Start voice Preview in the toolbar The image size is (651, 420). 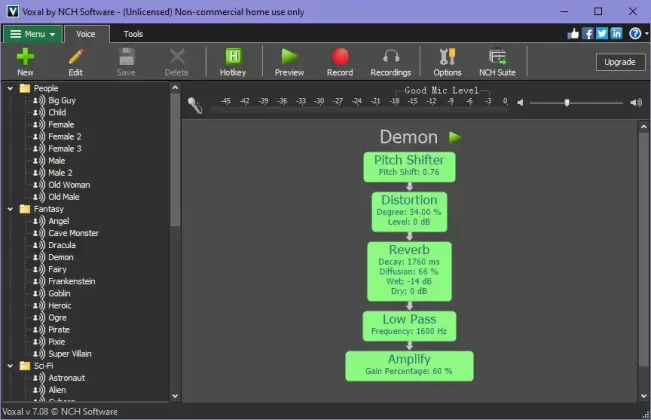(289, 56)
